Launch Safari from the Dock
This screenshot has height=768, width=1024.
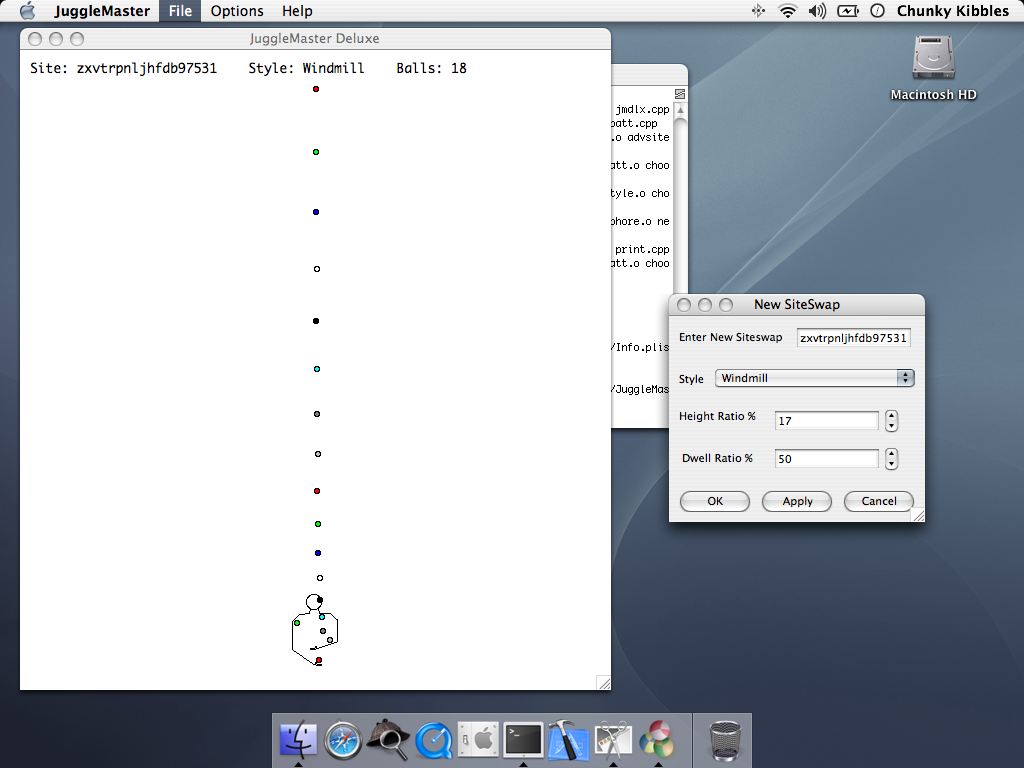(344, 740)
